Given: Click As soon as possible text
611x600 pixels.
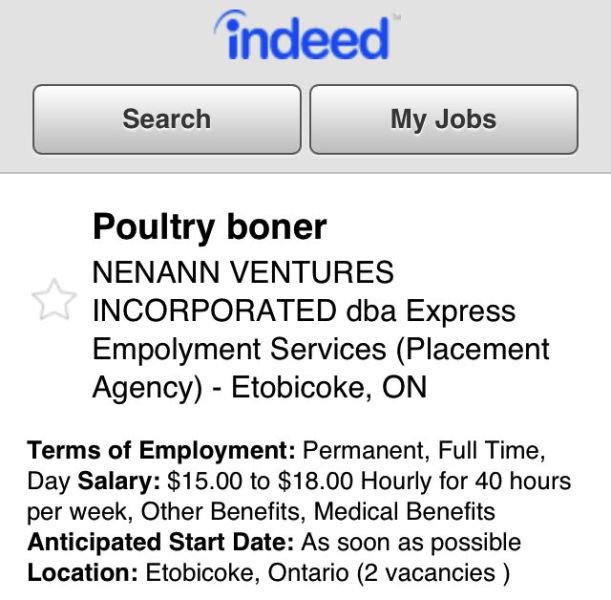Looking at the screenshot, I should [411, 542].
